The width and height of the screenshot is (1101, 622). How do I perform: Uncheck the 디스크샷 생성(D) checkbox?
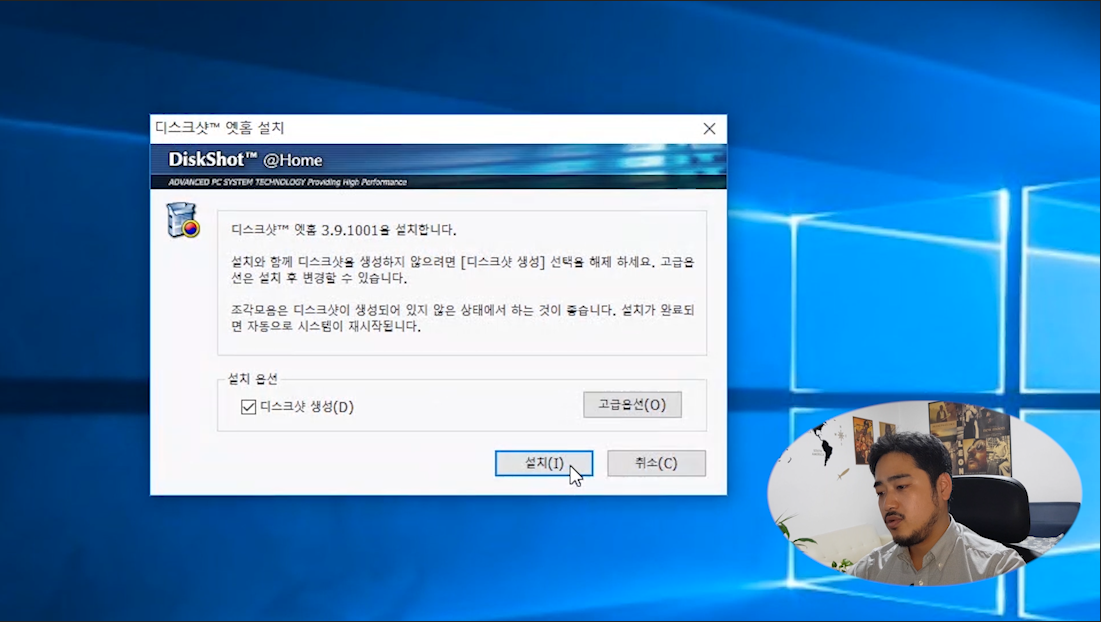249,407
